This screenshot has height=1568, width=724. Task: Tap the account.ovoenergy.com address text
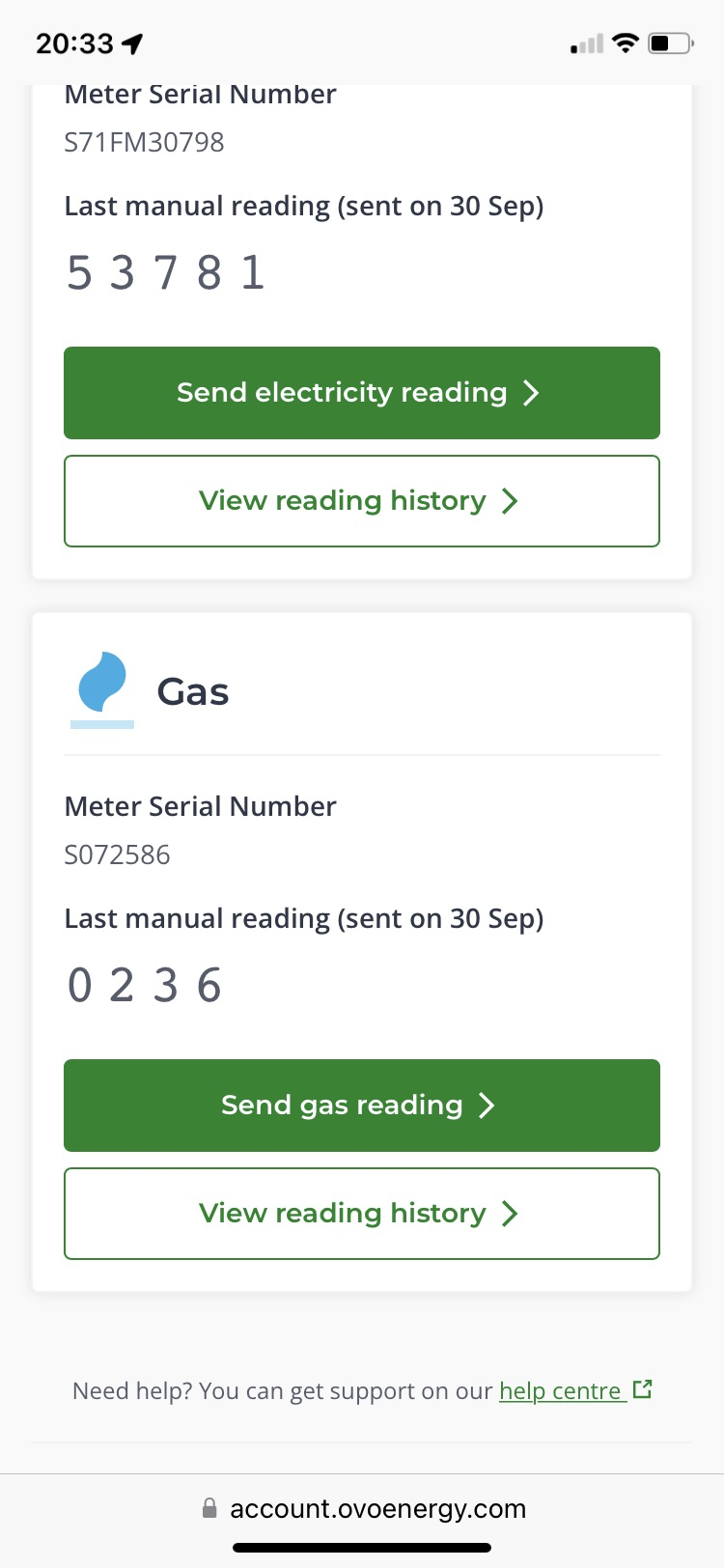[x=377, y=1508]
